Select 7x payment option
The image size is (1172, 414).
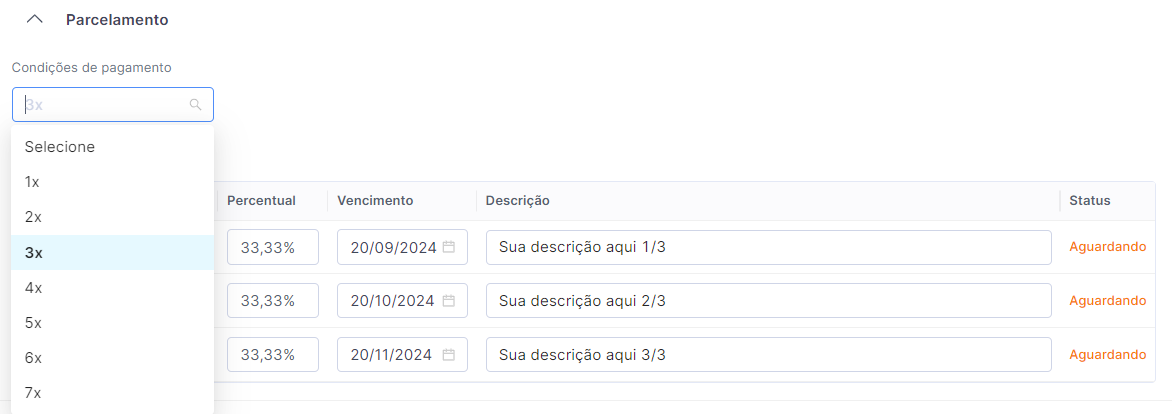(33, 393)
